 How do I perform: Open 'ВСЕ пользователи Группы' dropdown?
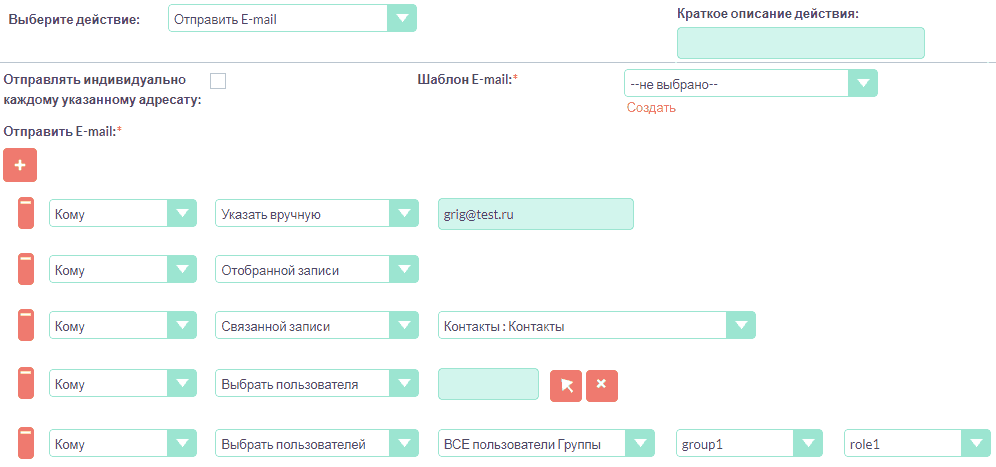point(546,443)
